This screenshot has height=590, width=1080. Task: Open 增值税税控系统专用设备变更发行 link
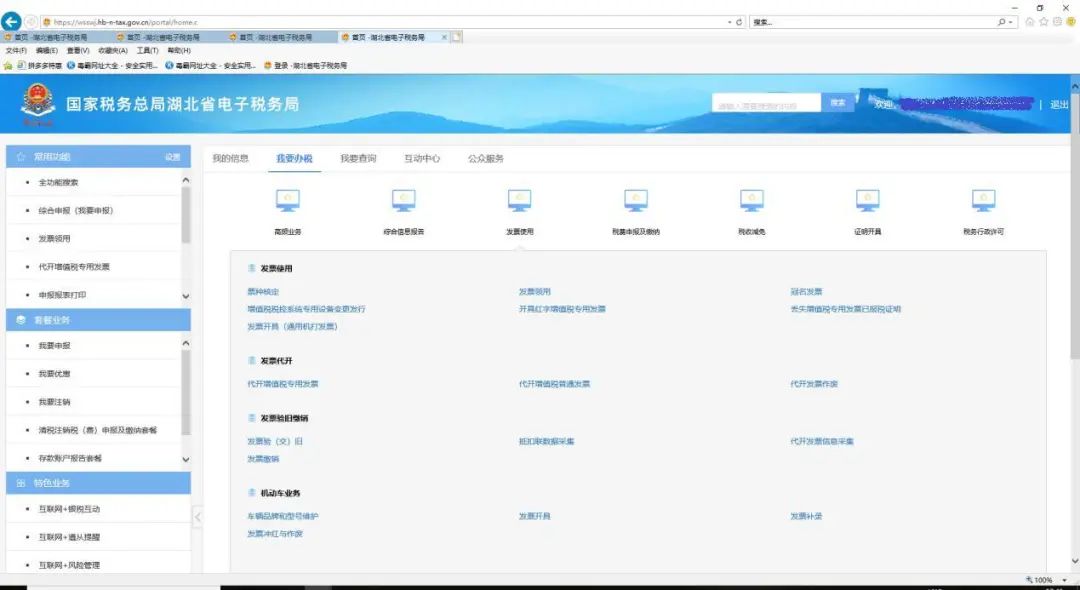307,309
